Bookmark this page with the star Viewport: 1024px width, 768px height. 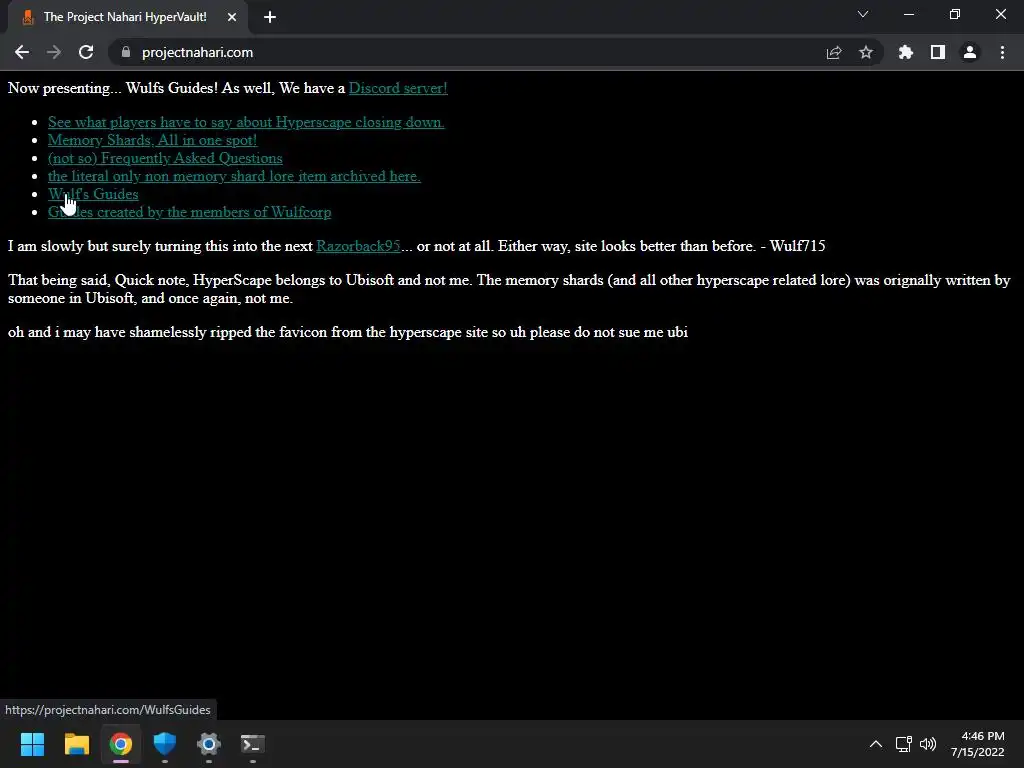pos(866,52)
